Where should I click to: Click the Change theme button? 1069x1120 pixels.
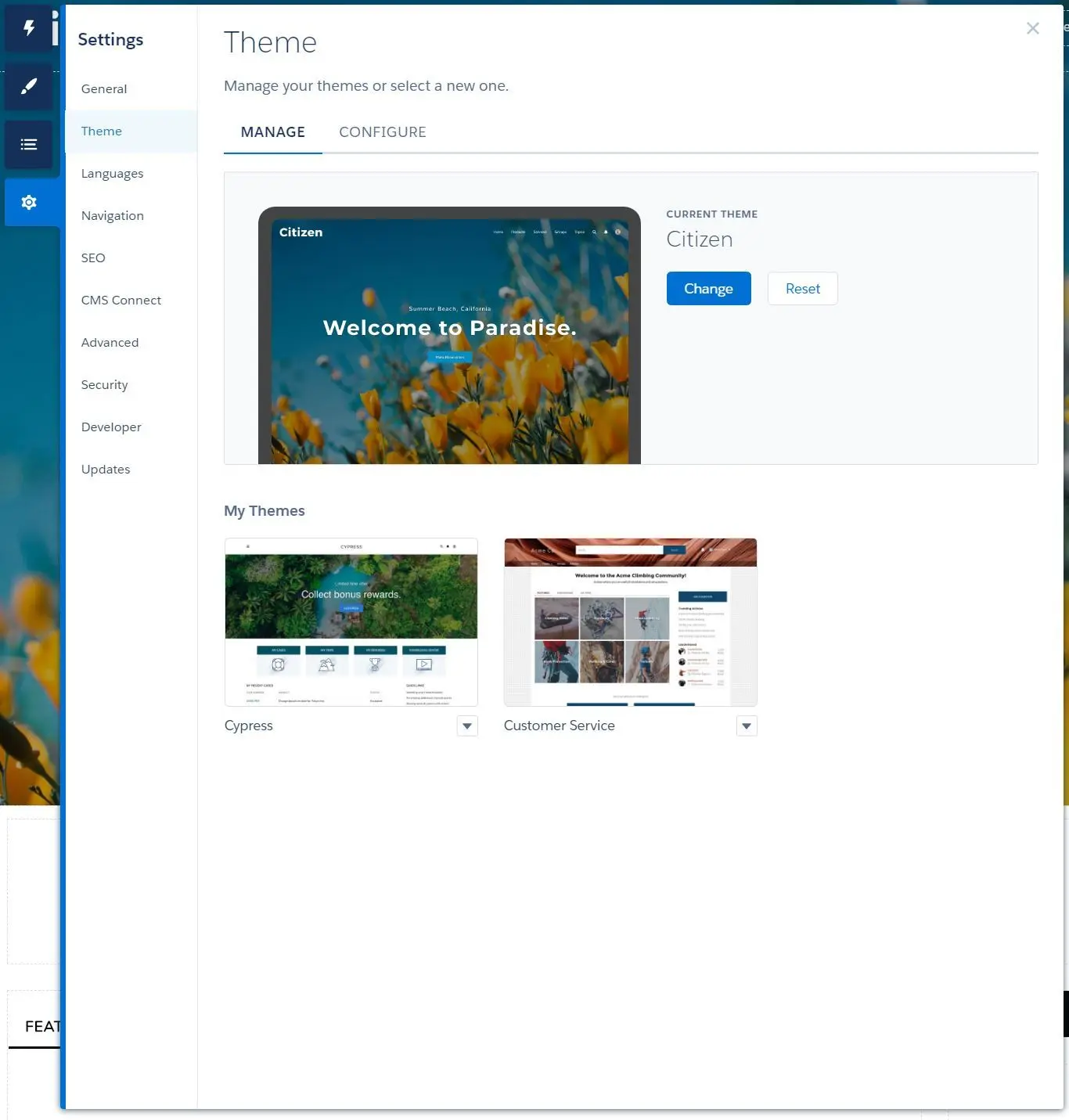(x=708, y=288)
